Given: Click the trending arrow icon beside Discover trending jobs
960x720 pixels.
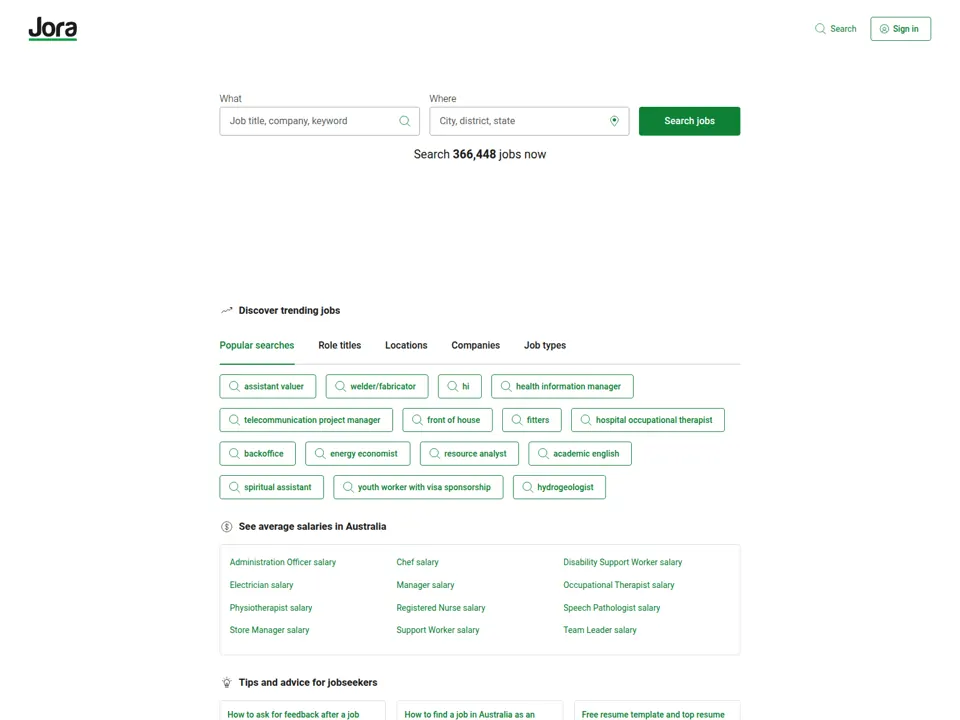Looking at the screenshot, I should pos(227,310).
